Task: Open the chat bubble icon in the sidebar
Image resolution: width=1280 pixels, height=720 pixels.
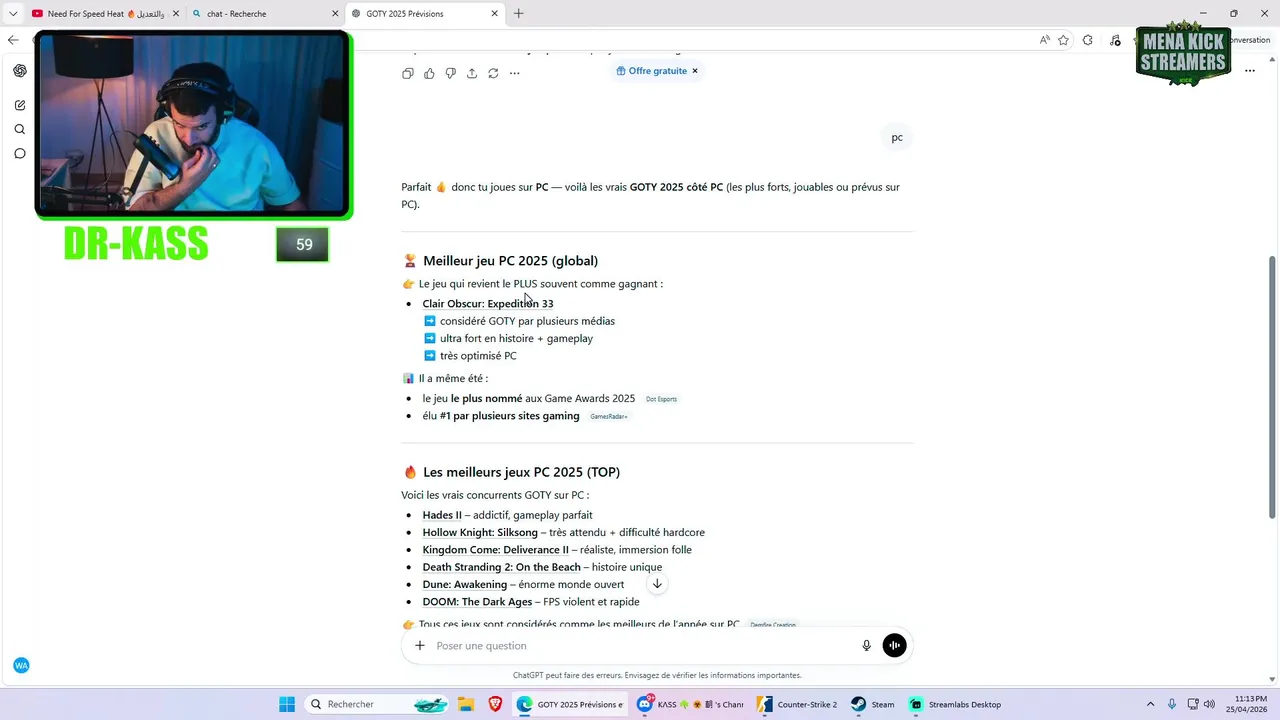Action: point(20,153)
